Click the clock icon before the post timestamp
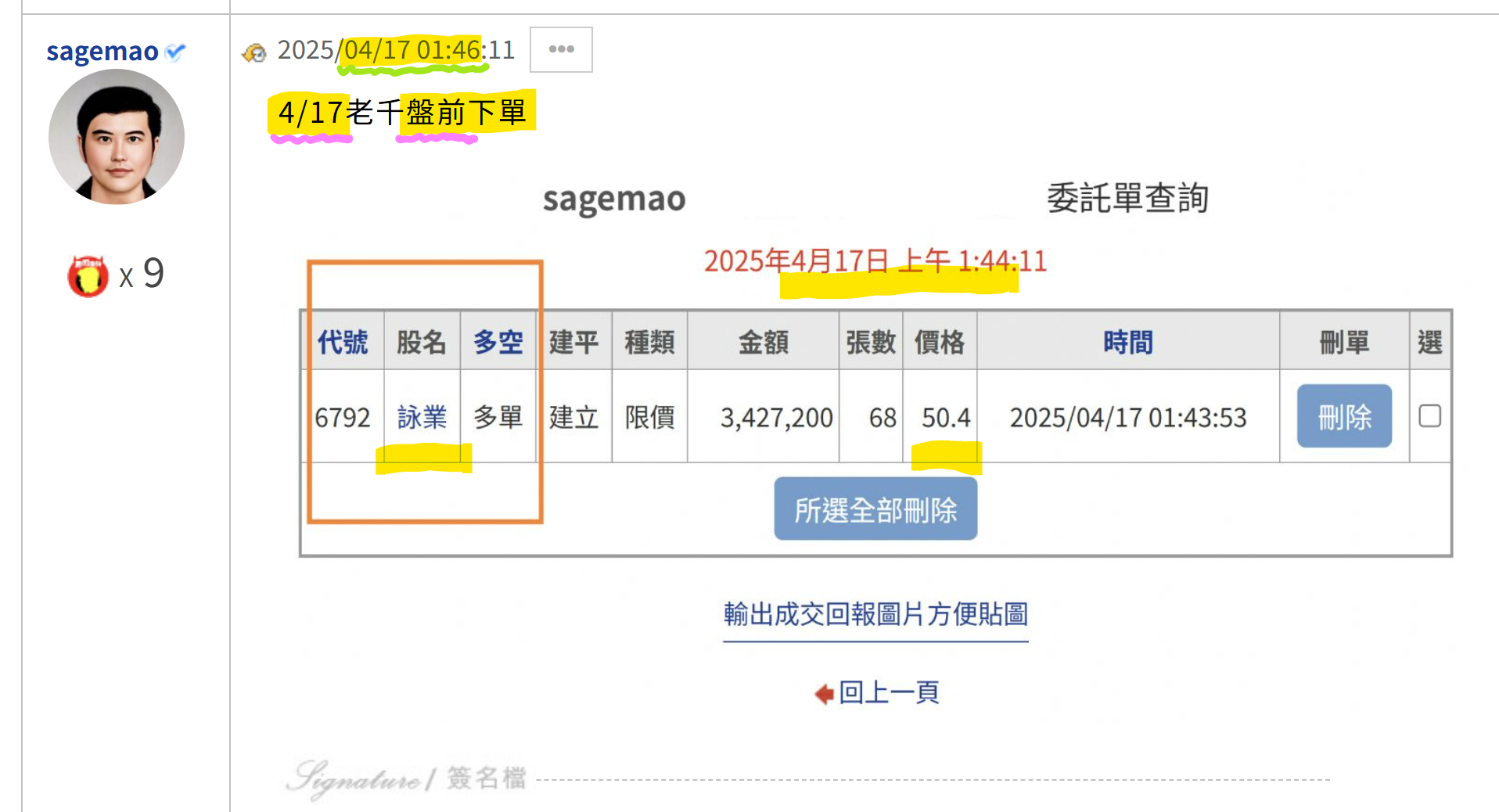 pos(254,52)
